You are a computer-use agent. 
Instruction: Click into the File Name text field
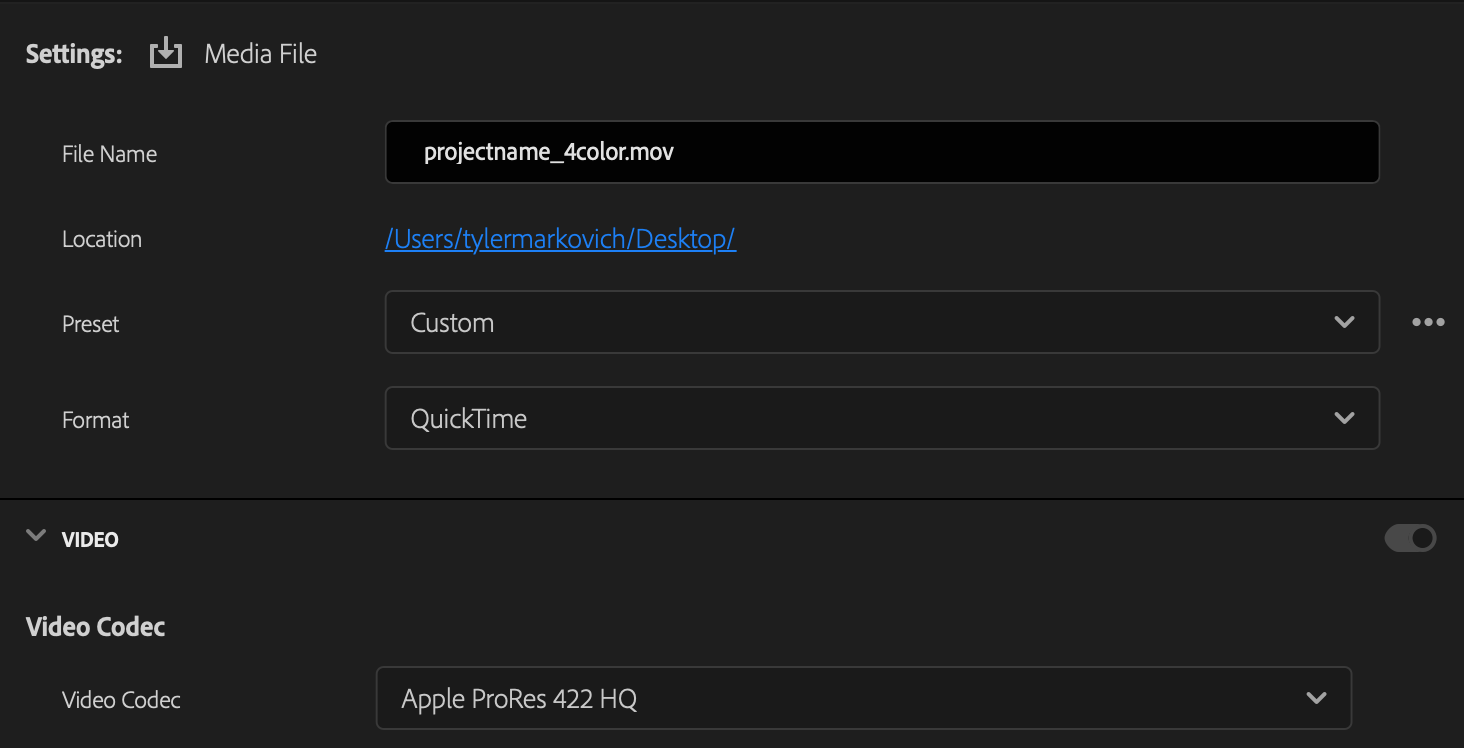click(x=882, y=152)
